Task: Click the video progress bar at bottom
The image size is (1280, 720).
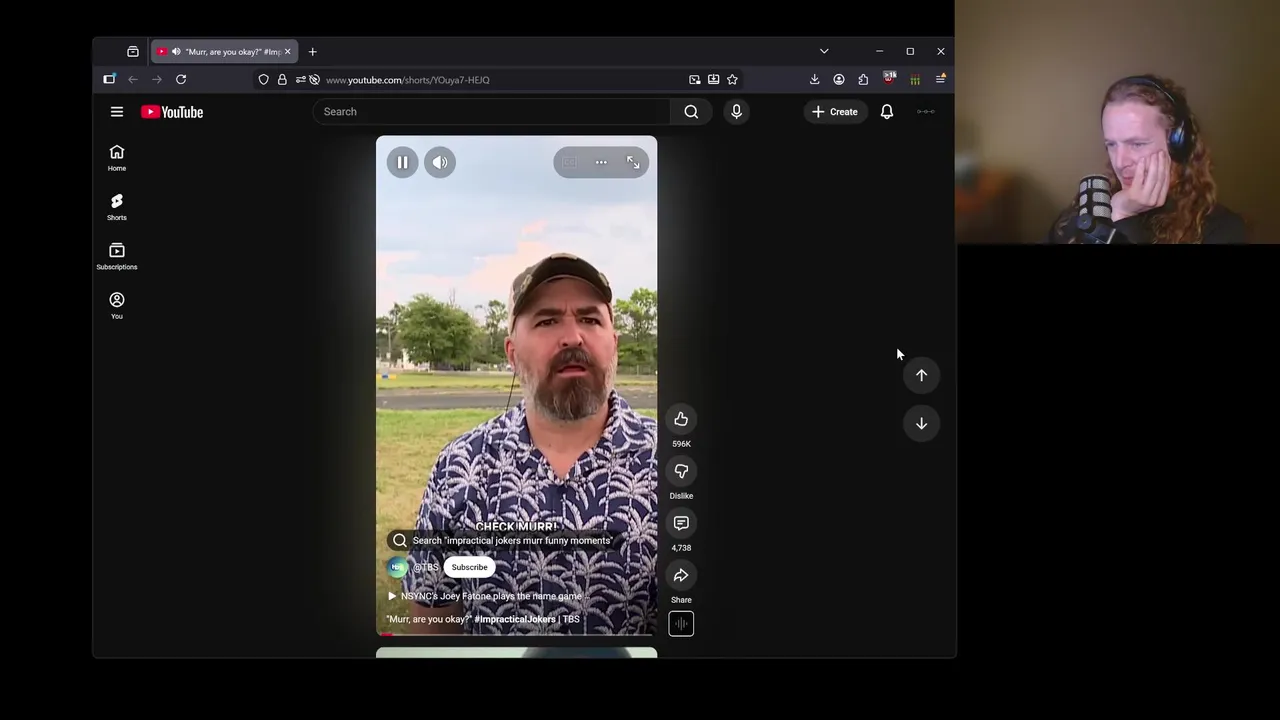Action: coord(517,634)
